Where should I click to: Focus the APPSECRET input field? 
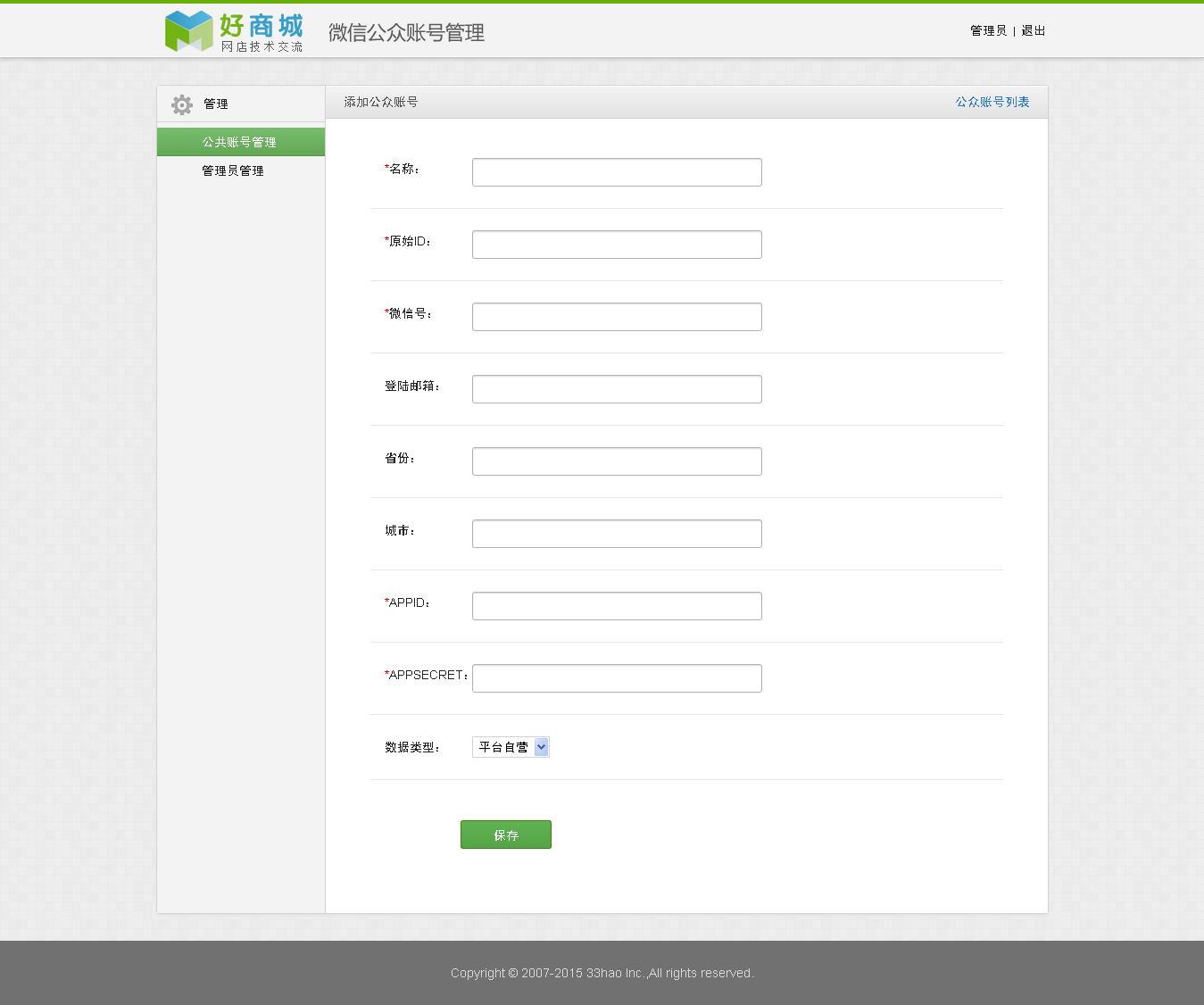coord(617,678)
